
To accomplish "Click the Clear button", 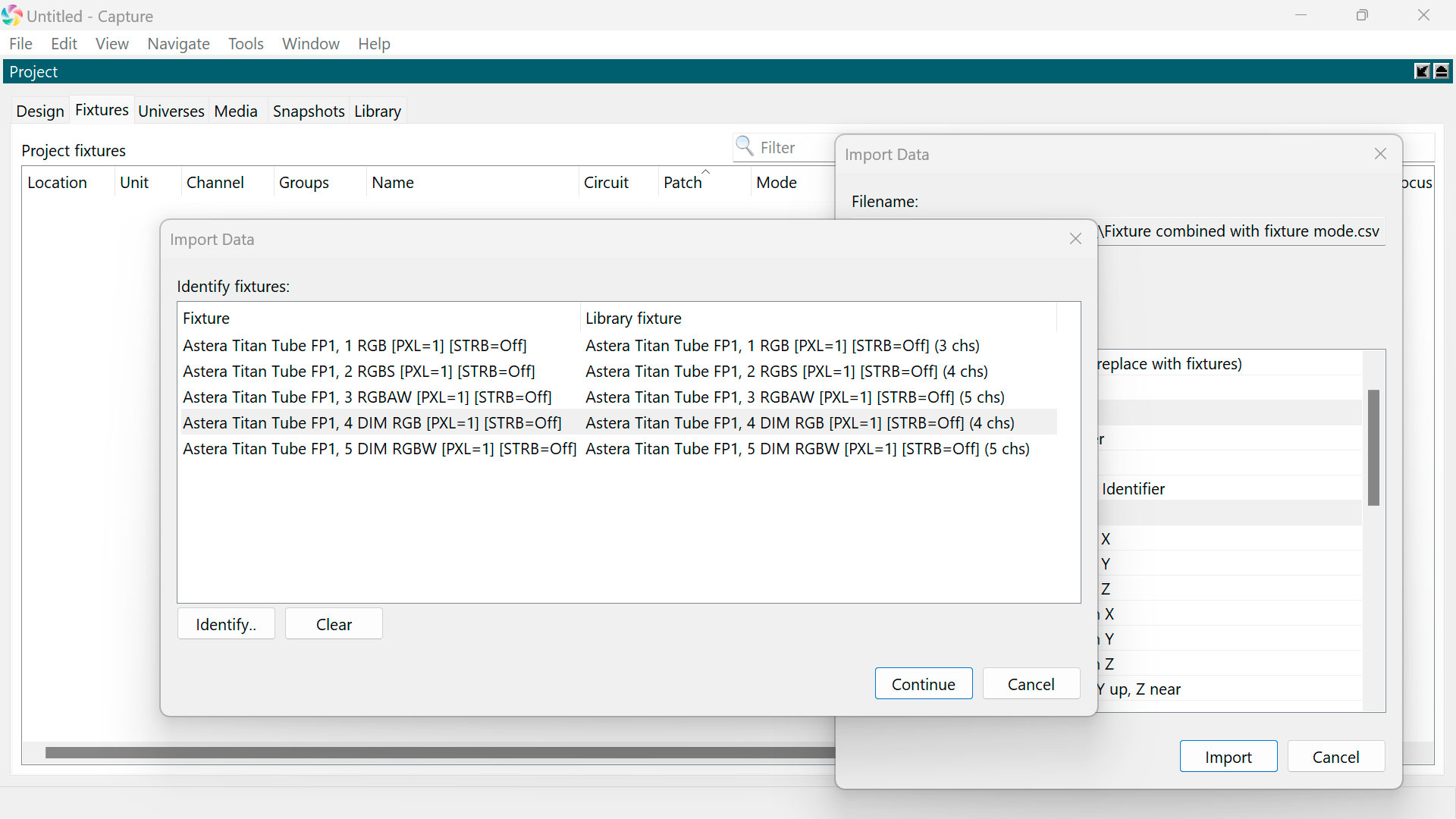I will point(334,624).
